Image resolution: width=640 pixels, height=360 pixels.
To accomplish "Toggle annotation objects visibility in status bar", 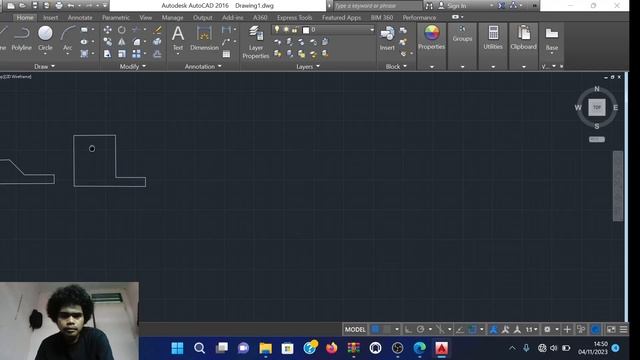I will point(493,329).
